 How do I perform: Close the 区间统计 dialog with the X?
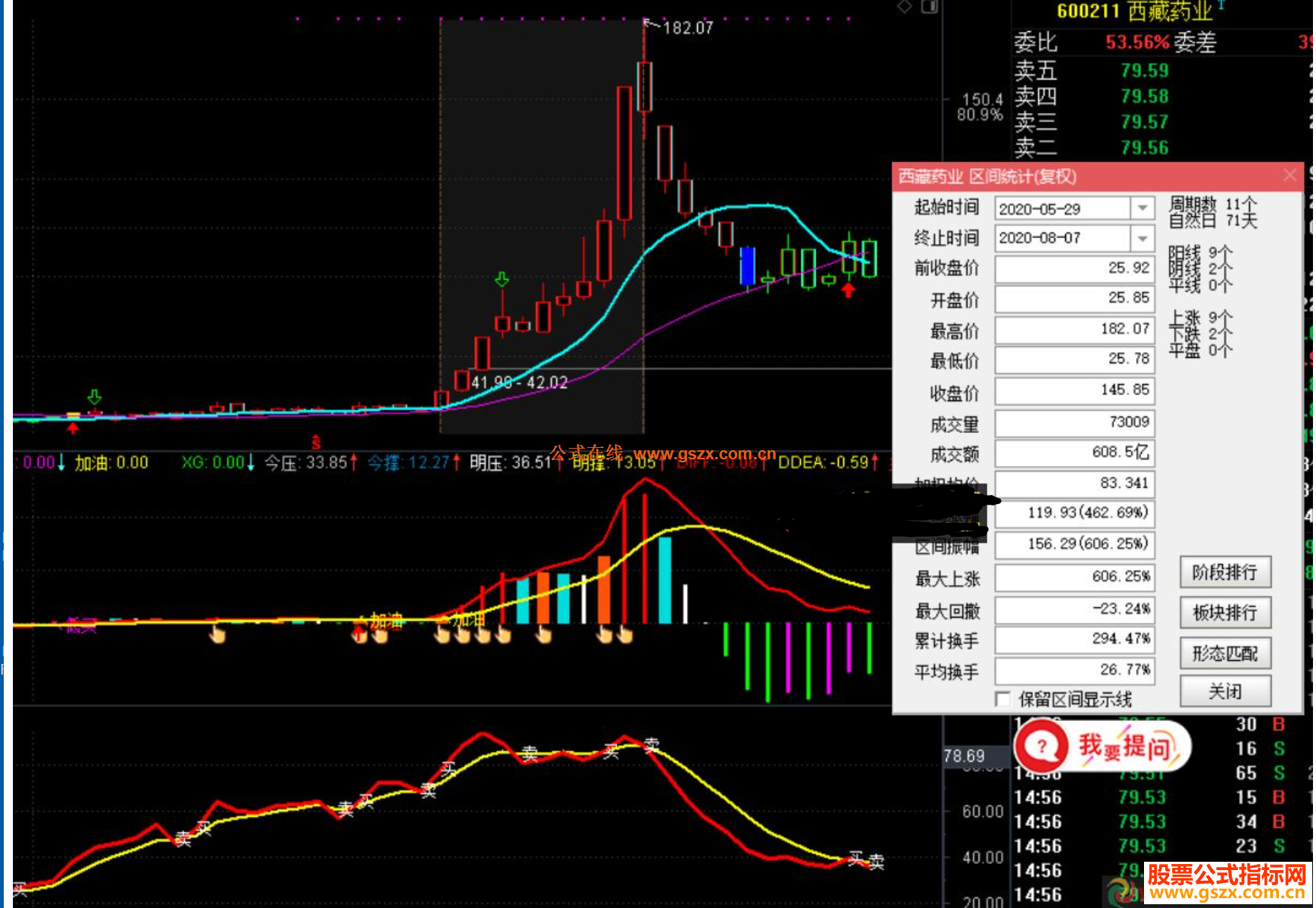coord(1290,176)
